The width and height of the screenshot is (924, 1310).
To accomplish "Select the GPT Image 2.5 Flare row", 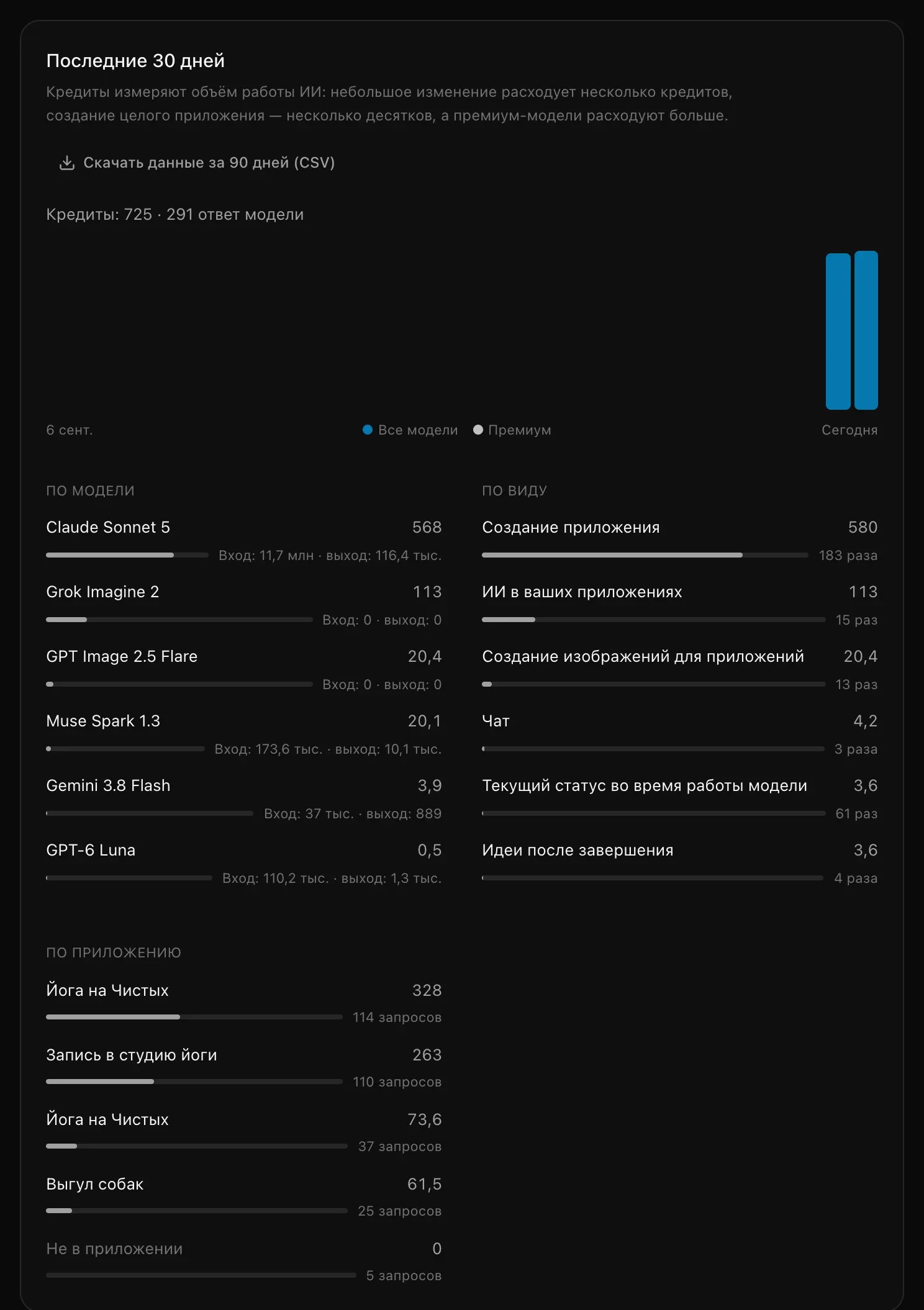I will tap(244, 669).
